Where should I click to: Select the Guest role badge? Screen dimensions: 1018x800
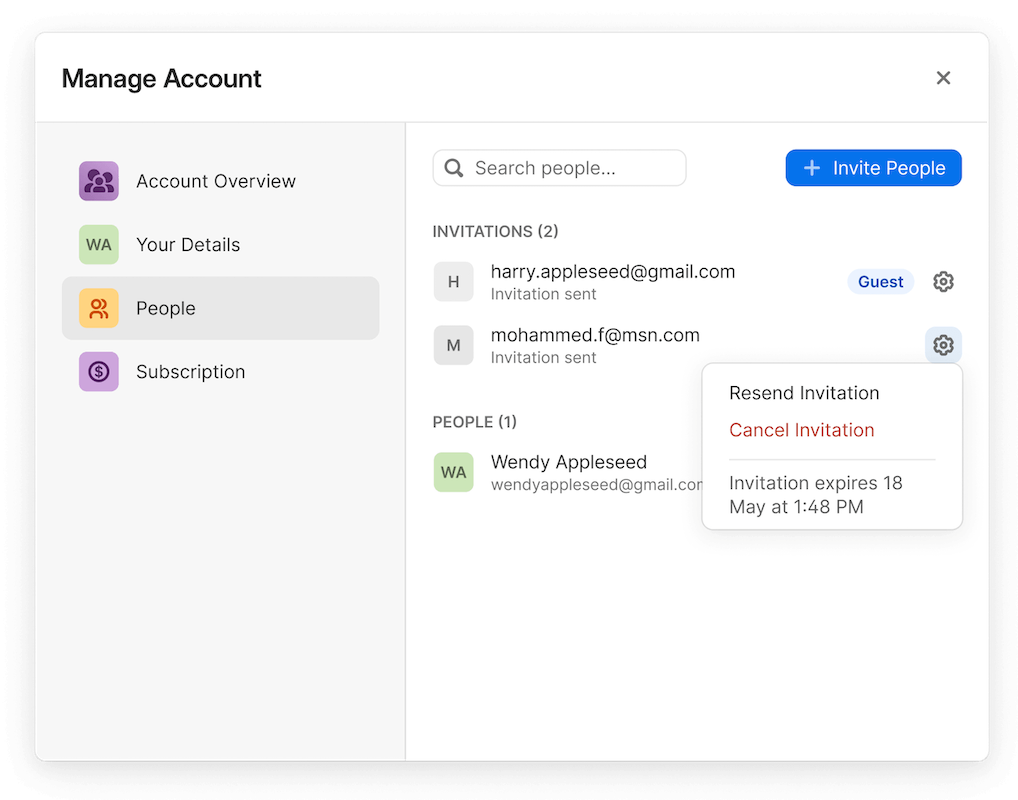(x=880, y=281)
